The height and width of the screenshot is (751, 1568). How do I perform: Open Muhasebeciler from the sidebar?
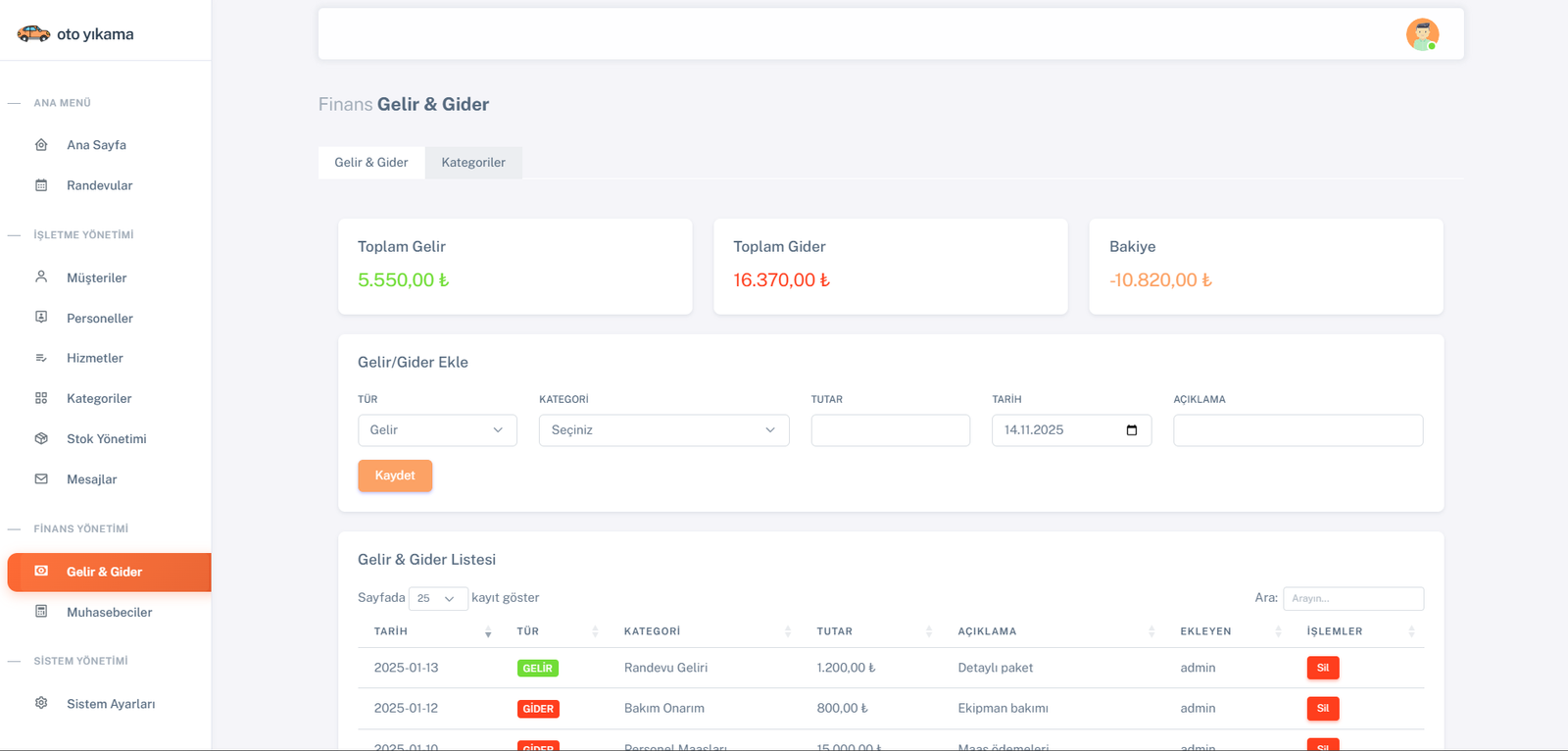[109, 612]
